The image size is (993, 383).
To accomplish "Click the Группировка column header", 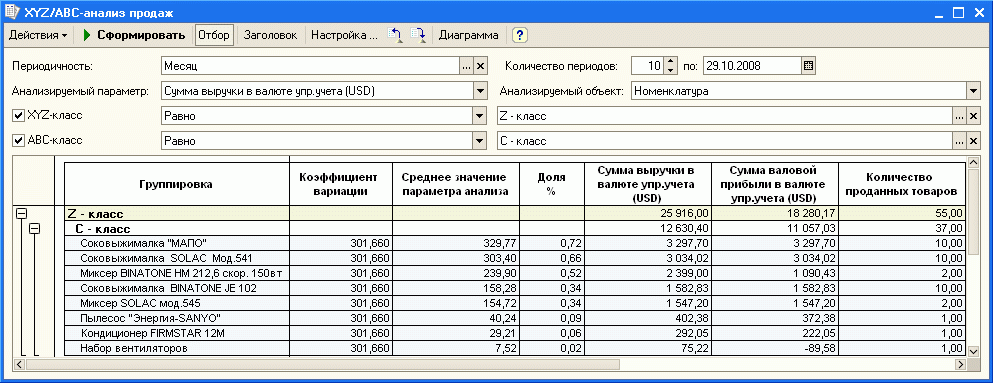I will tap(177, 184).
